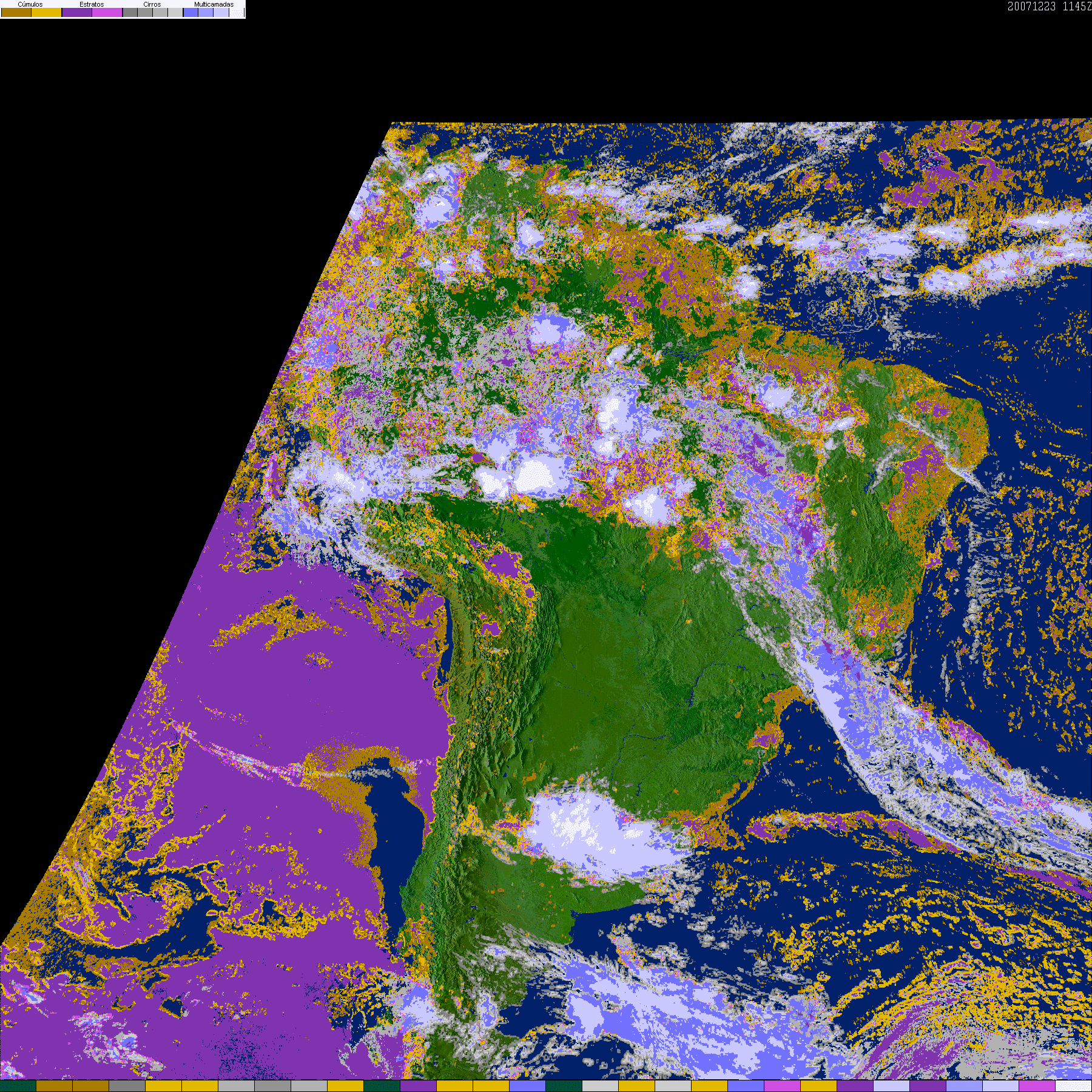Pick the lightest gray Cirros legend swatch
Viewport: 1092px width, 1092px height.
pyautogui.click(x=175, y=12)
